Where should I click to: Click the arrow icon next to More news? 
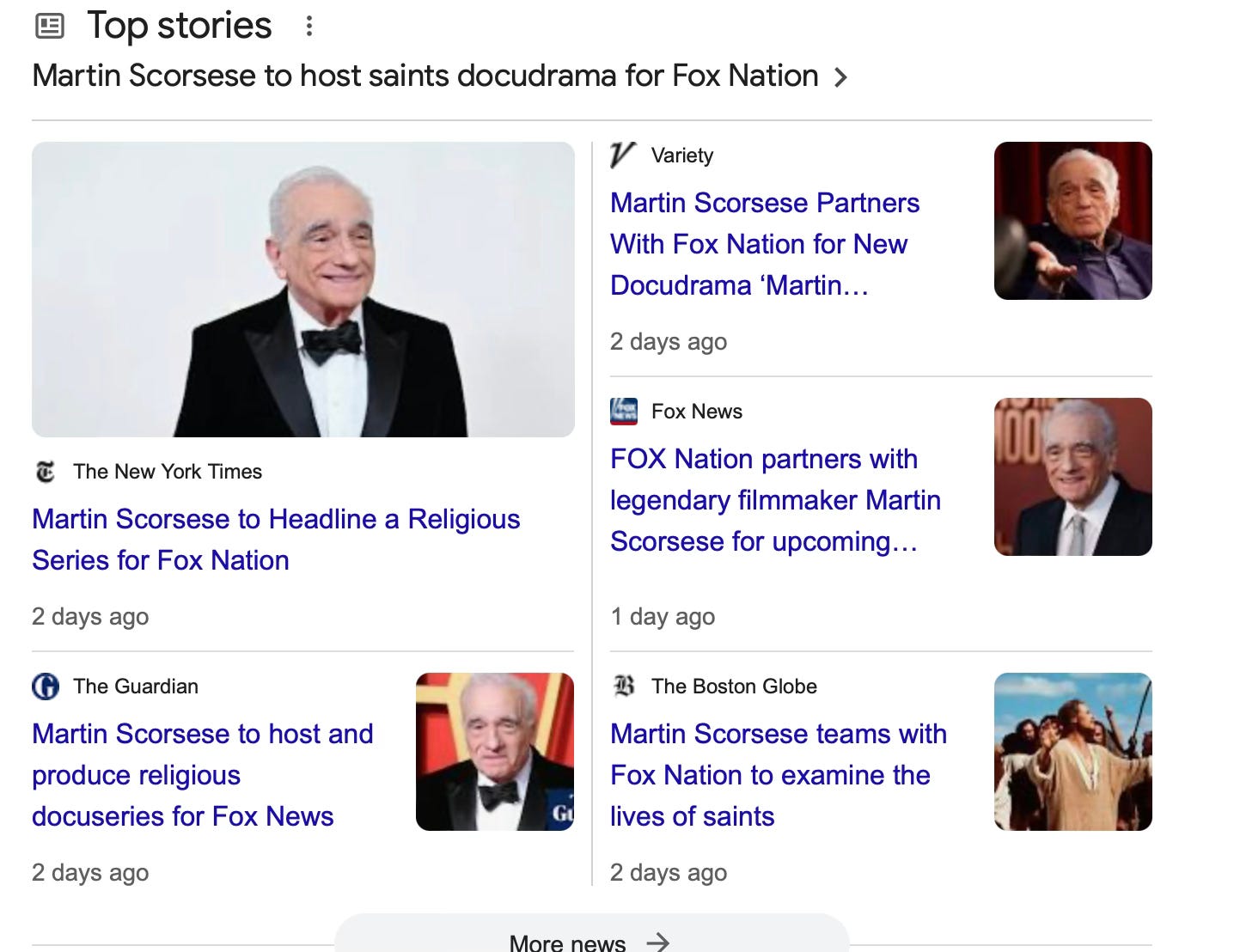tap(658, 943)
